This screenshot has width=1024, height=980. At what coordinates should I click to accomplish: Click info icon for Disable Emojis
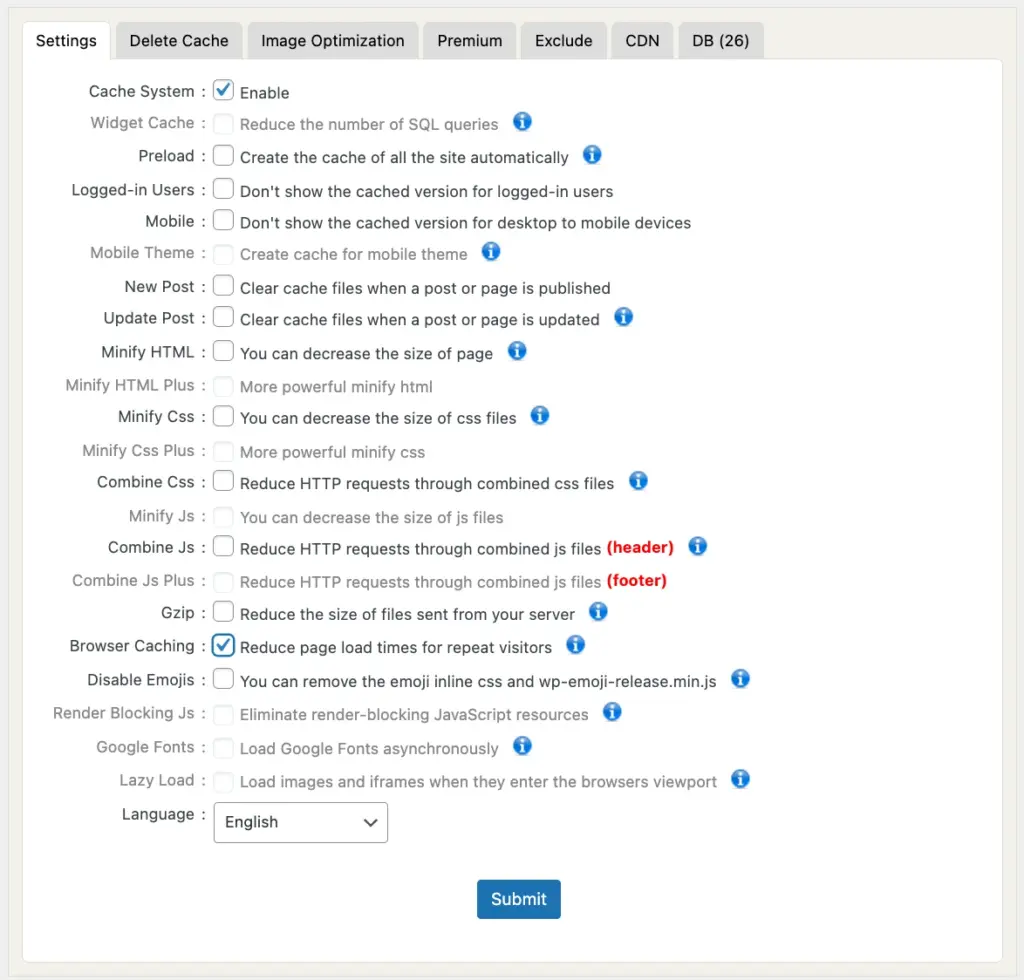pos(740,679)
